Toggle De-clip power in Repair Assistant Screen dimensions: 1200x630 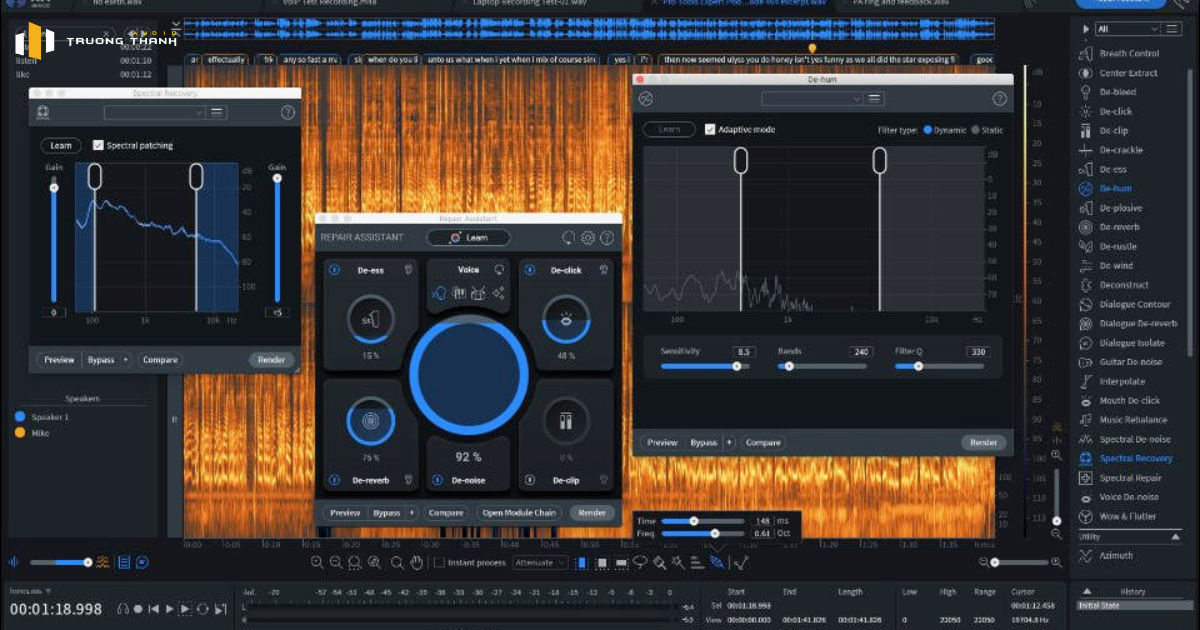point(529,480)
